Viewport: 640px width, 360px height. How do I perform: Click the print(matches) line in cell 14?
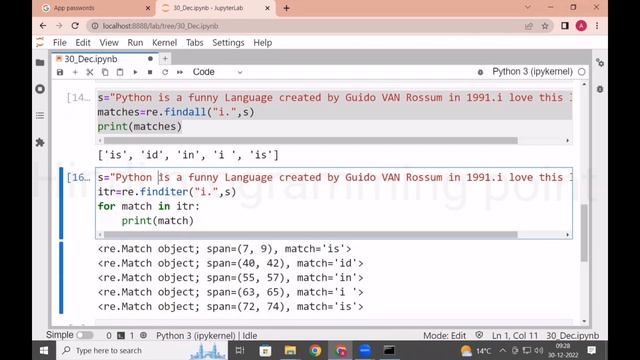pyautogui.click(x=140, y=127)
